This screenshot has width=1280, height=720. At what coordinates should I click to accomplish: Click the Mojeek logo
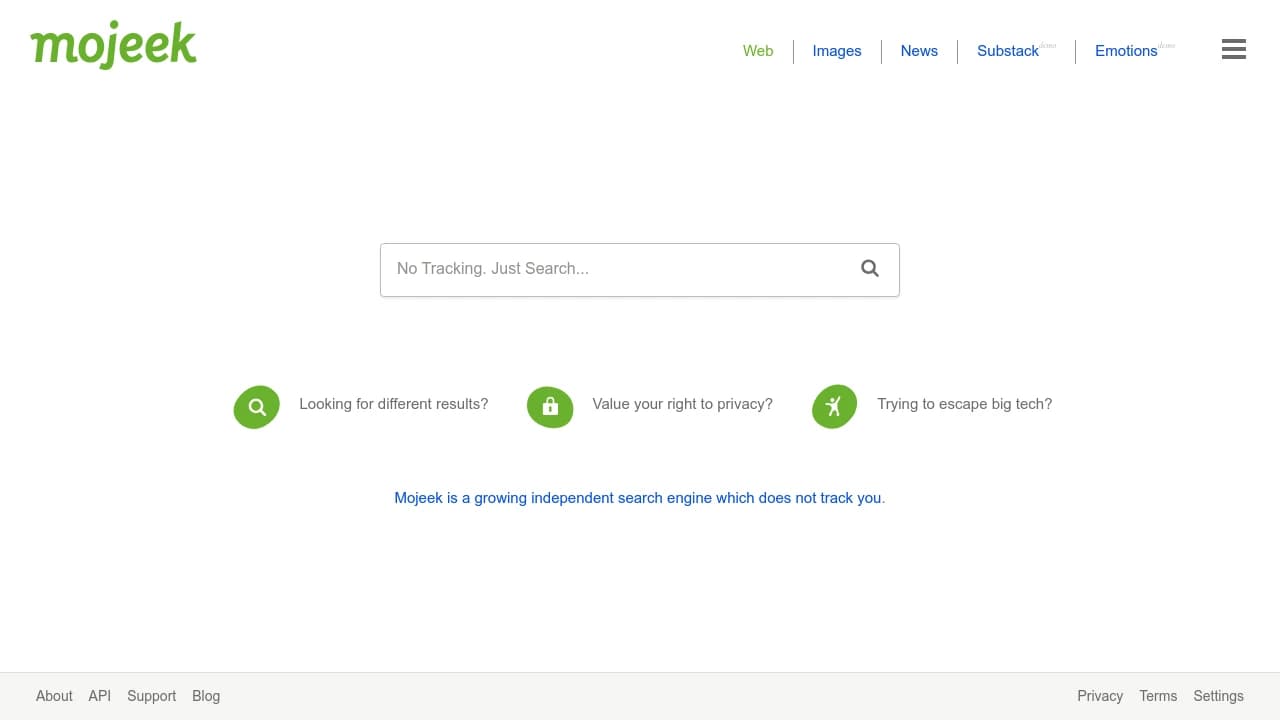114,45
